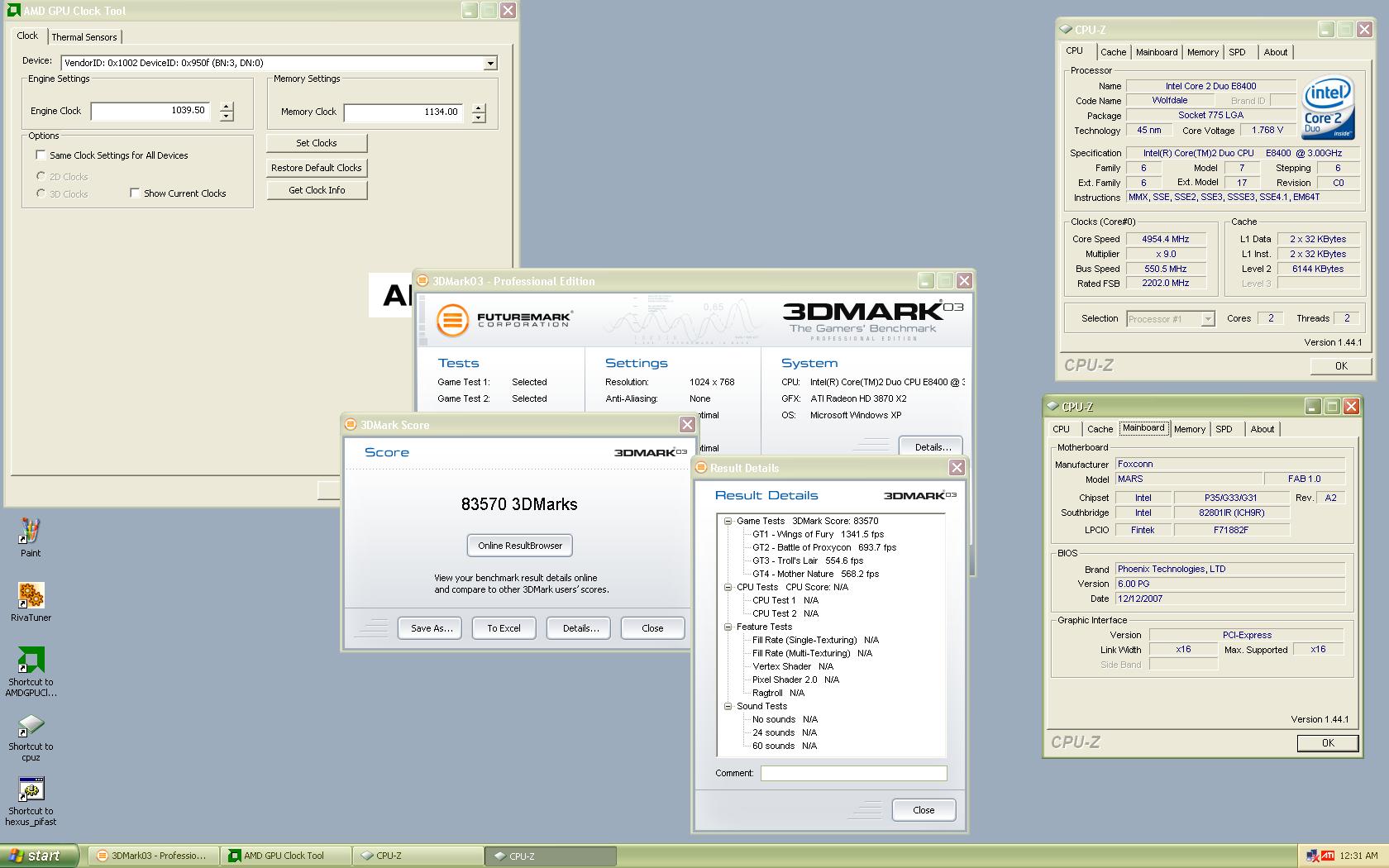Click OK in the CPU-Z window showing the CPU tab

tap(1340, 365)
